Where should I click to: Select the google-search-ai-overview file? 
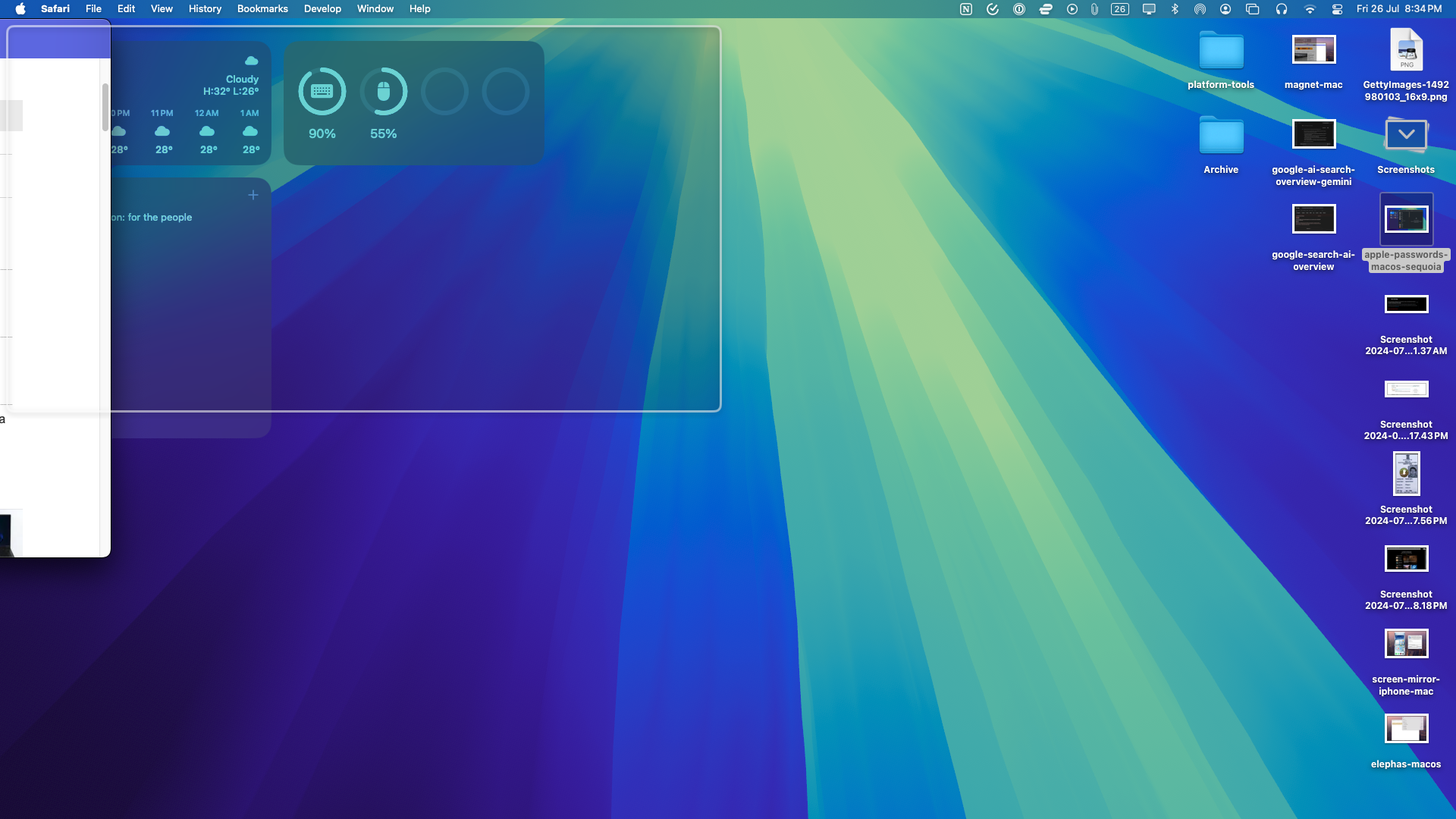point(1313,220)
